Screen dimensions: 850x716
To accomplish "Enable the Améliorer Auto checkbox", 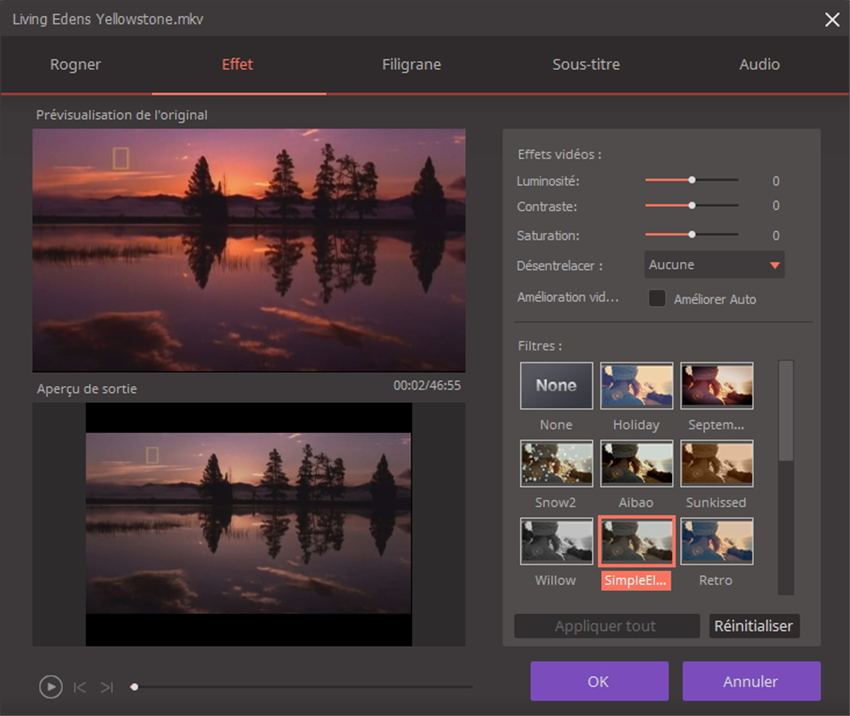I will [657, 298].
